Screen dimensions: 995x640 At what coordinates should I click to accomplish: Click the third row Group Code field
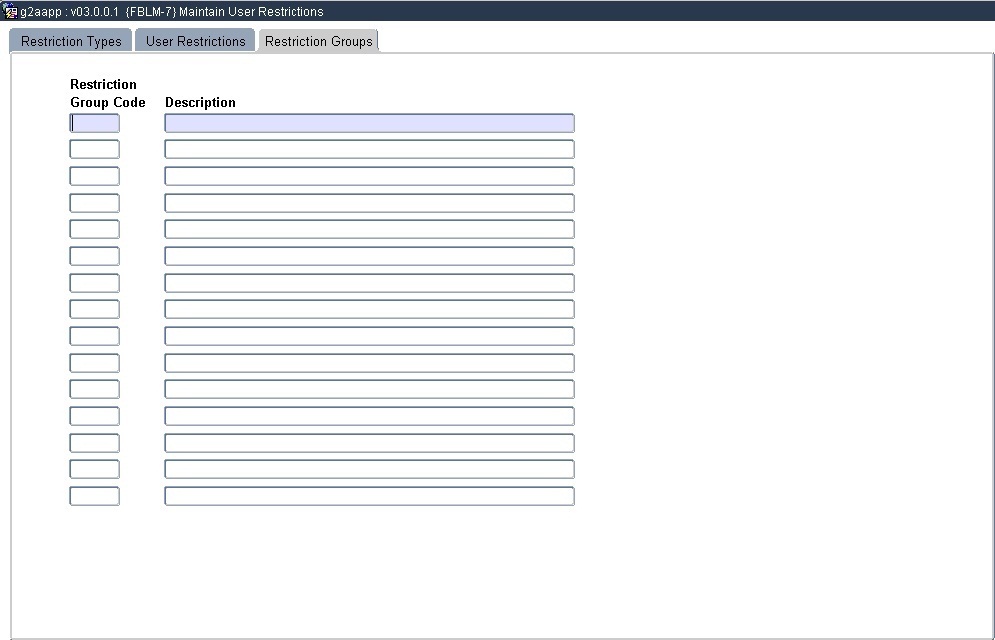[94, 176]
